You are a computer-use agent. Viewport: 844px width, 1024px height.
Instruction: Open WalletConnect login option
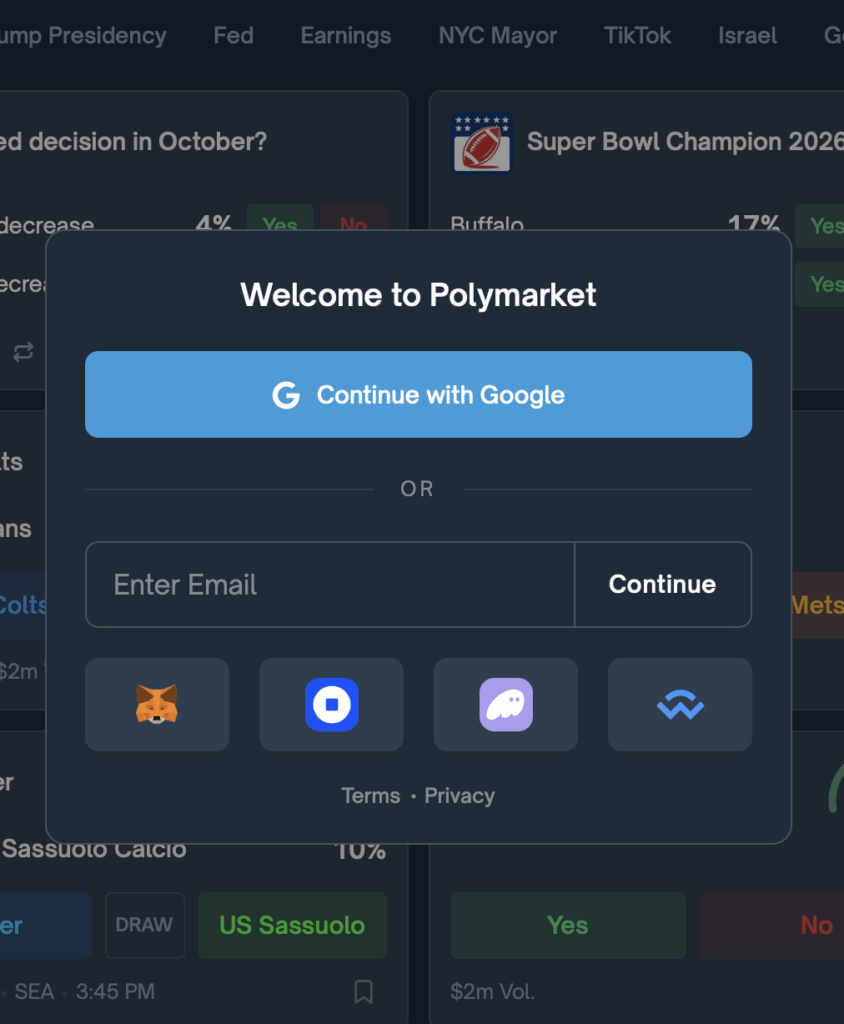(x=679, y=704)
